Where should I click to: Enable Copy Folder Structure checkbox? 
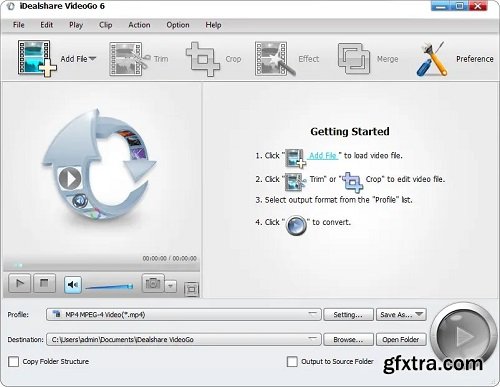(x=13, y=361)
